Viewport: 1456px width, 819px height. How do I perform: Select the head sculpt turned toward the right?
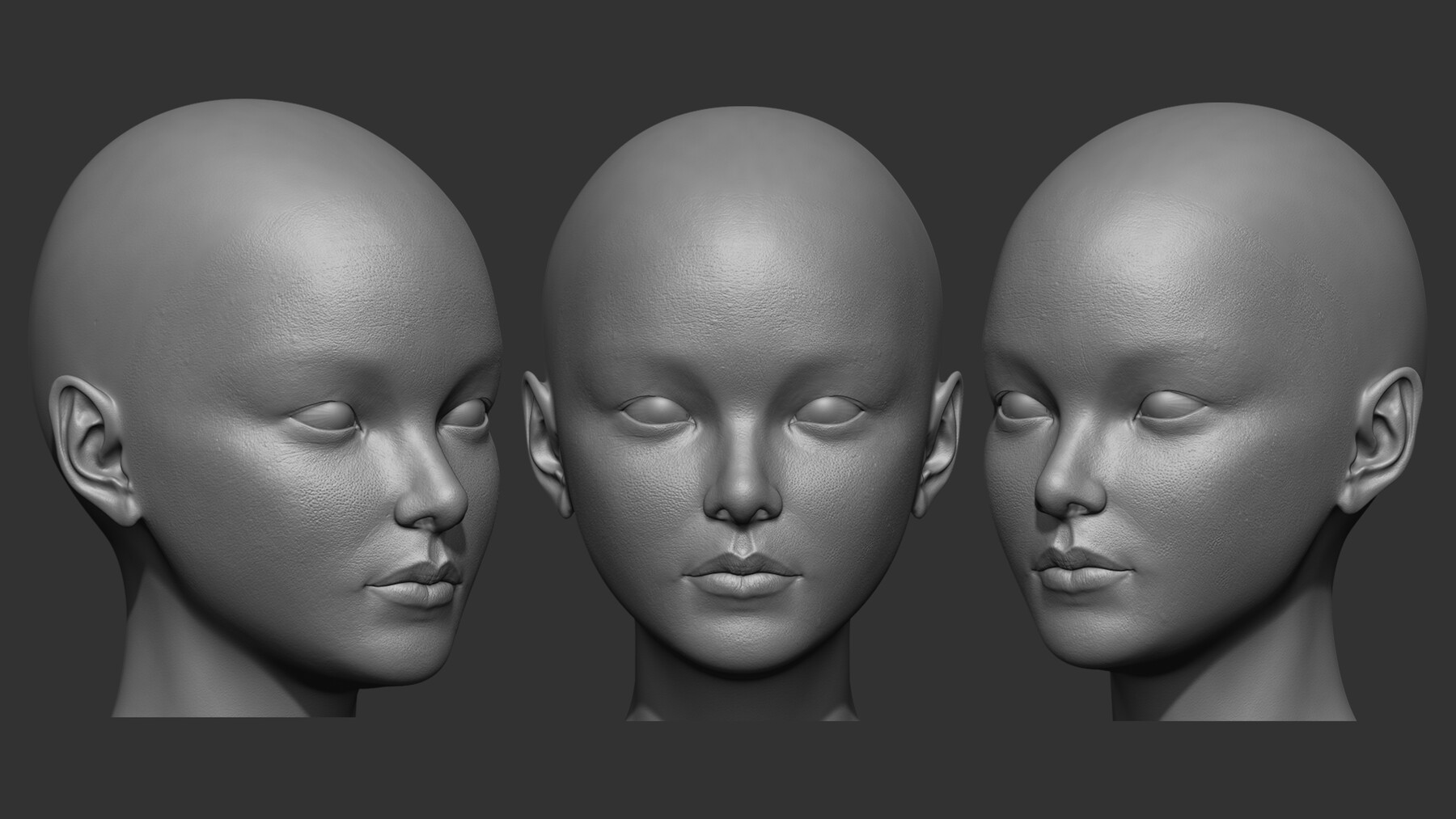point(267,408)
